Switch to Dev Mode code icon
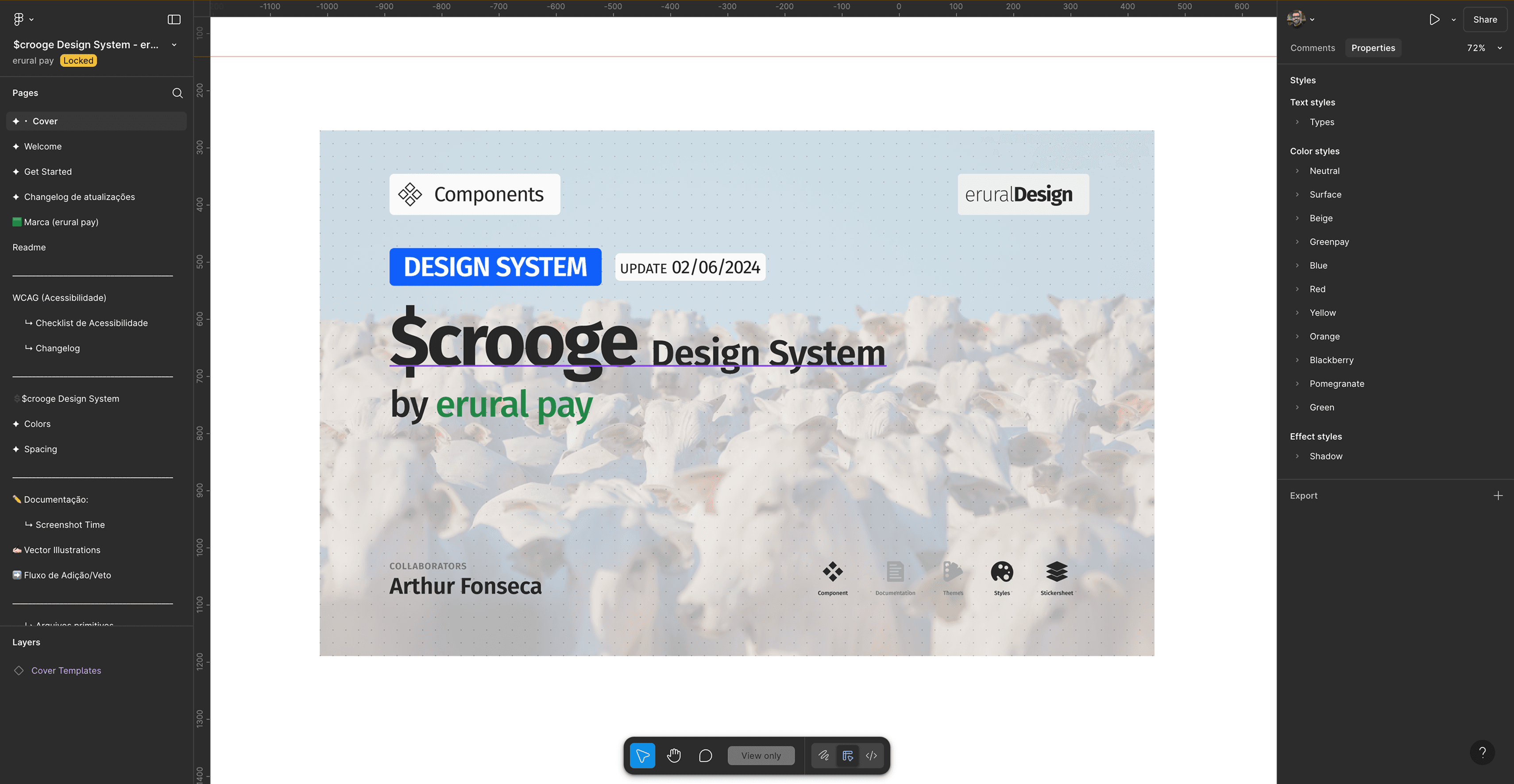1514x784 pixels. 871,755
